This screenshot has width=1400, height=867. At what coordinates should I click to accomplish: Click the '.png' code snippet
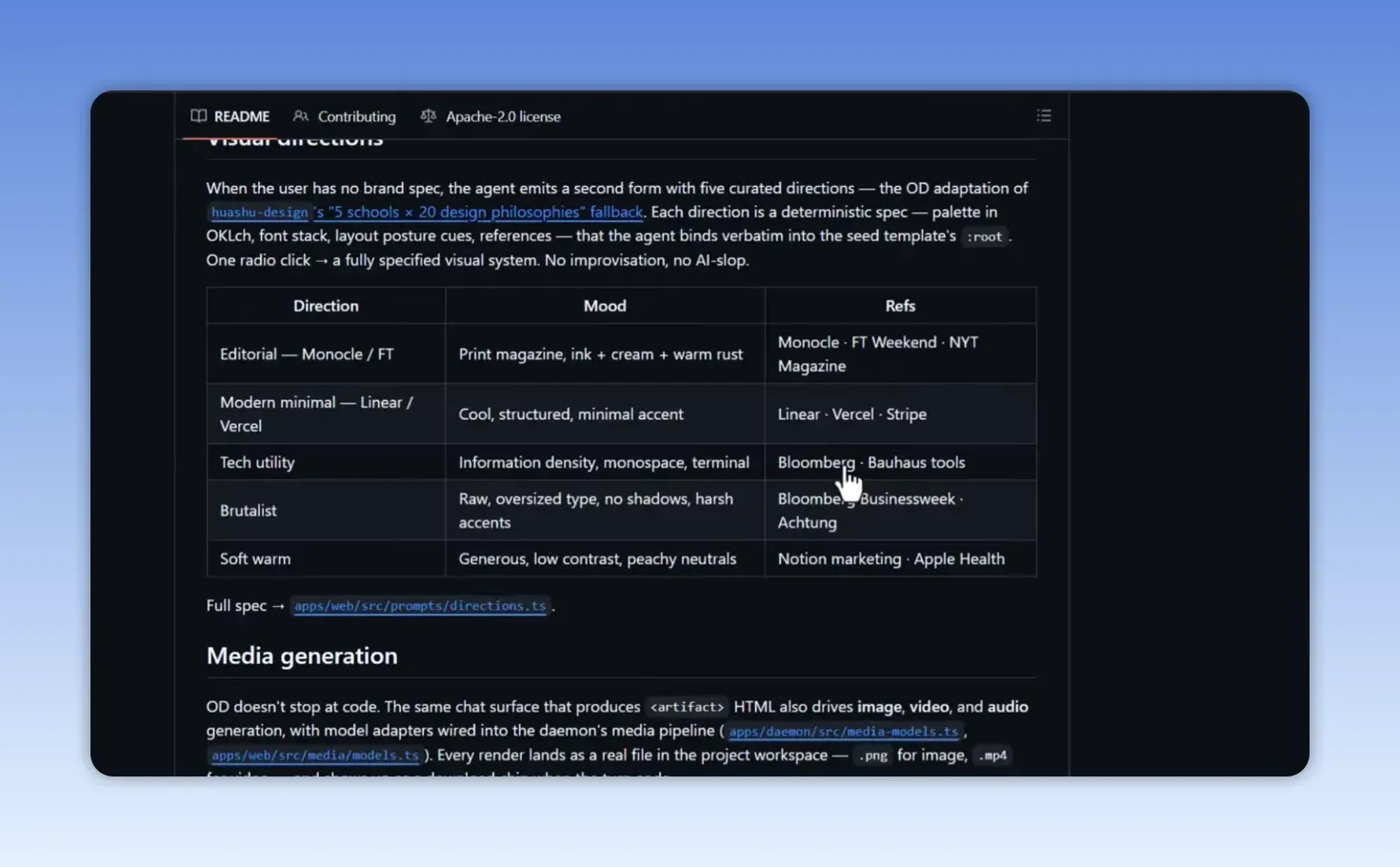[872, 756]
